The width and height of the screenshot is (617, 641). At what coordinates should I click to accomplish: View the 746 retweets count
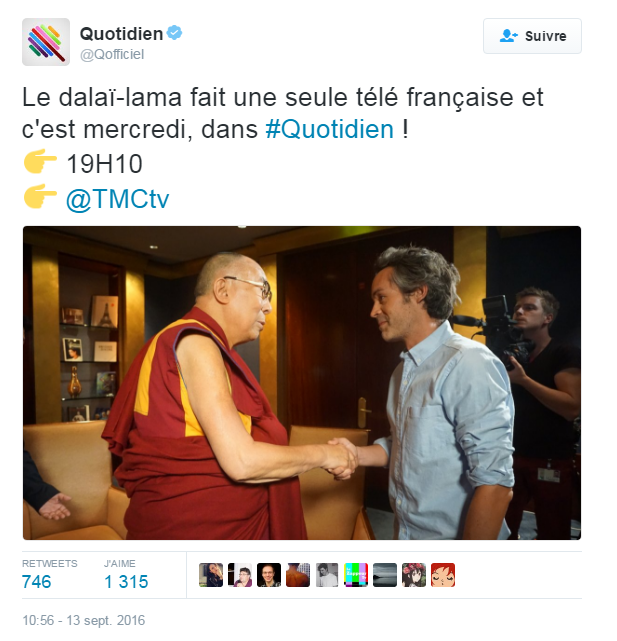pyautogui.click(x=37, y=582)
